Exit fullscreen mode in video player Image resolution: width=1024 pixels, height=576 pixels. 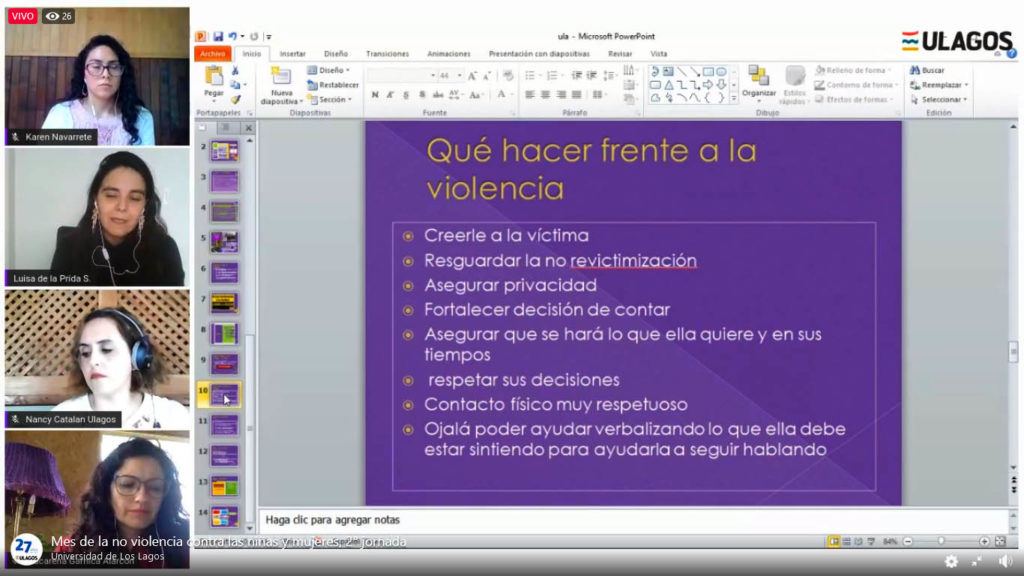(977, 561)
